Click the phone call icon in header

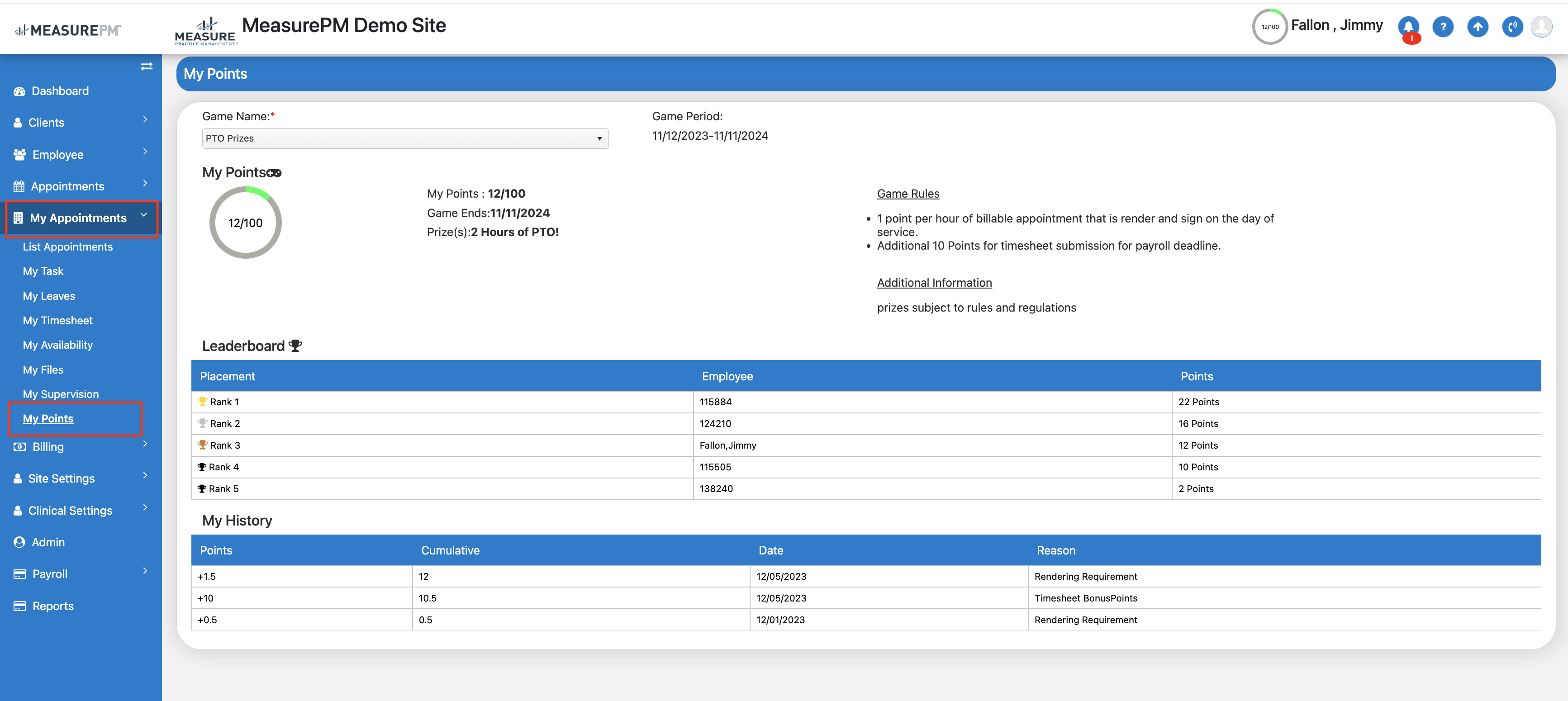point(1512,27)
